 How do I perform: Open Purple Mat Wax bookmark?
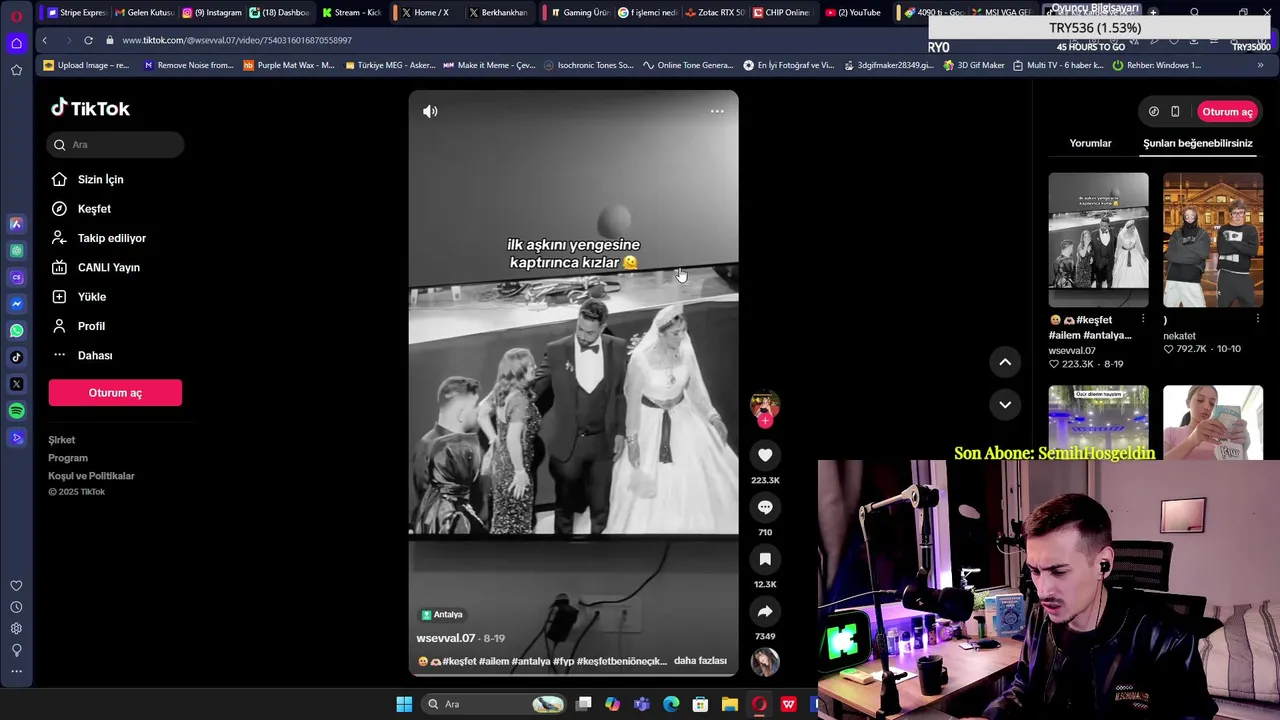pos(289,65)
